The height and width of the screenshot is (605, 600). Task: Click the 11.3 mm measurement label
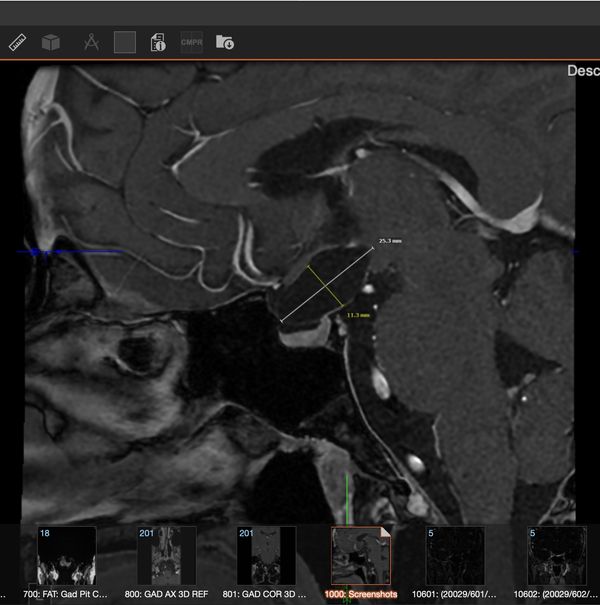[x=358, y=315]
